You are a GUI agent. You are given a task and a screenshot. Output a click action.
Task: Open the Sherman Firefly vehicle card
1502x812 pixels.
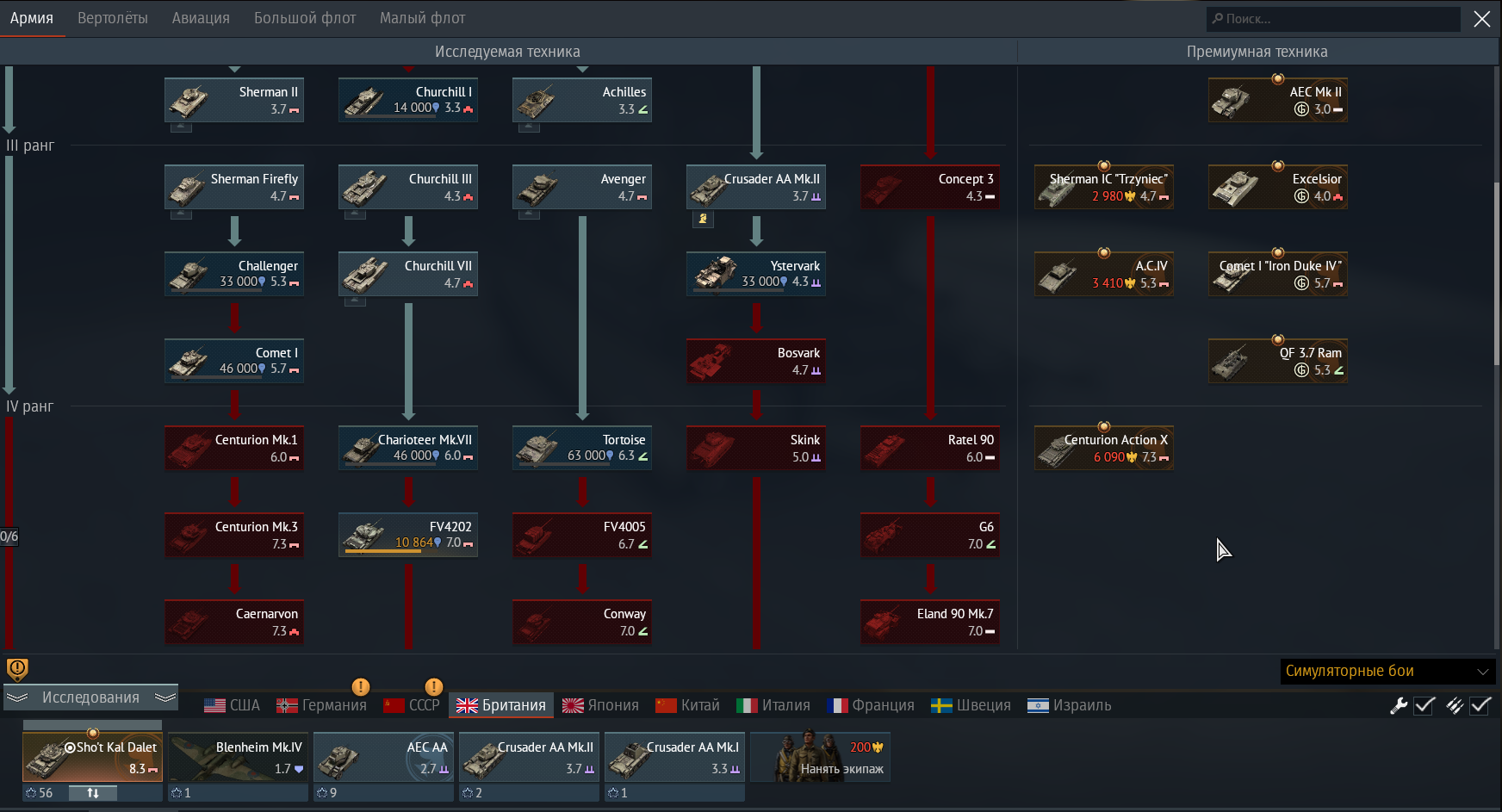click(x=234, y=187)
